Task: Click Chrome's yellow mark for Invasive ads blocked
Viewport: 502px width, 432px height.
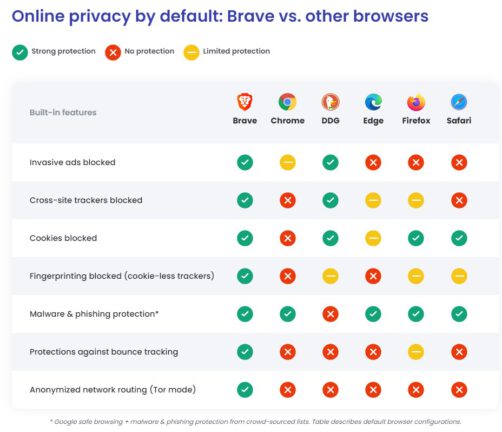Action: click(287, 162)
